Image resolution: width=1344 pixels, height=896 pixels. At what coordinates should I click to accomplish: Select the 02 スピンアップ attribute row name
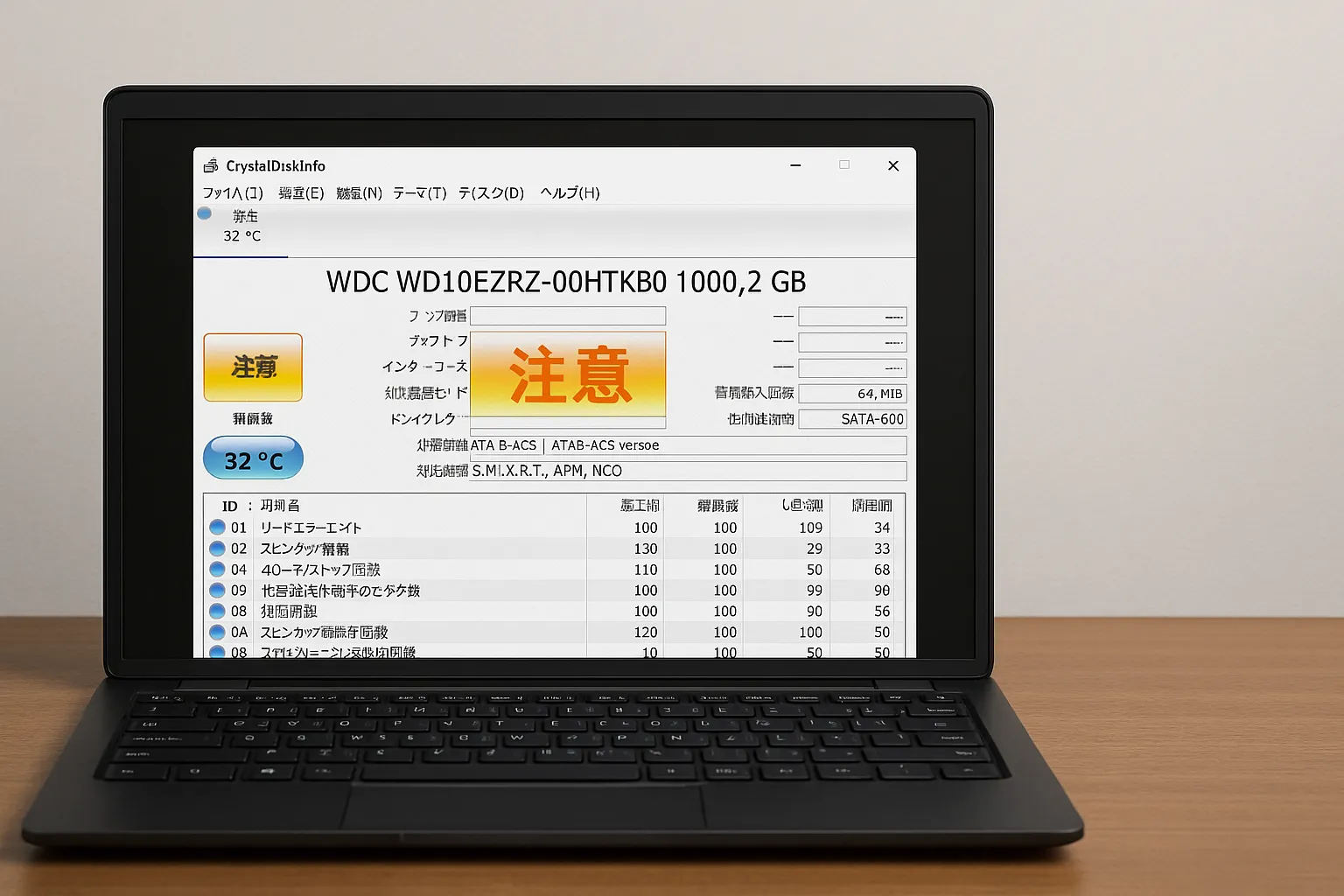tap(304, 549)
